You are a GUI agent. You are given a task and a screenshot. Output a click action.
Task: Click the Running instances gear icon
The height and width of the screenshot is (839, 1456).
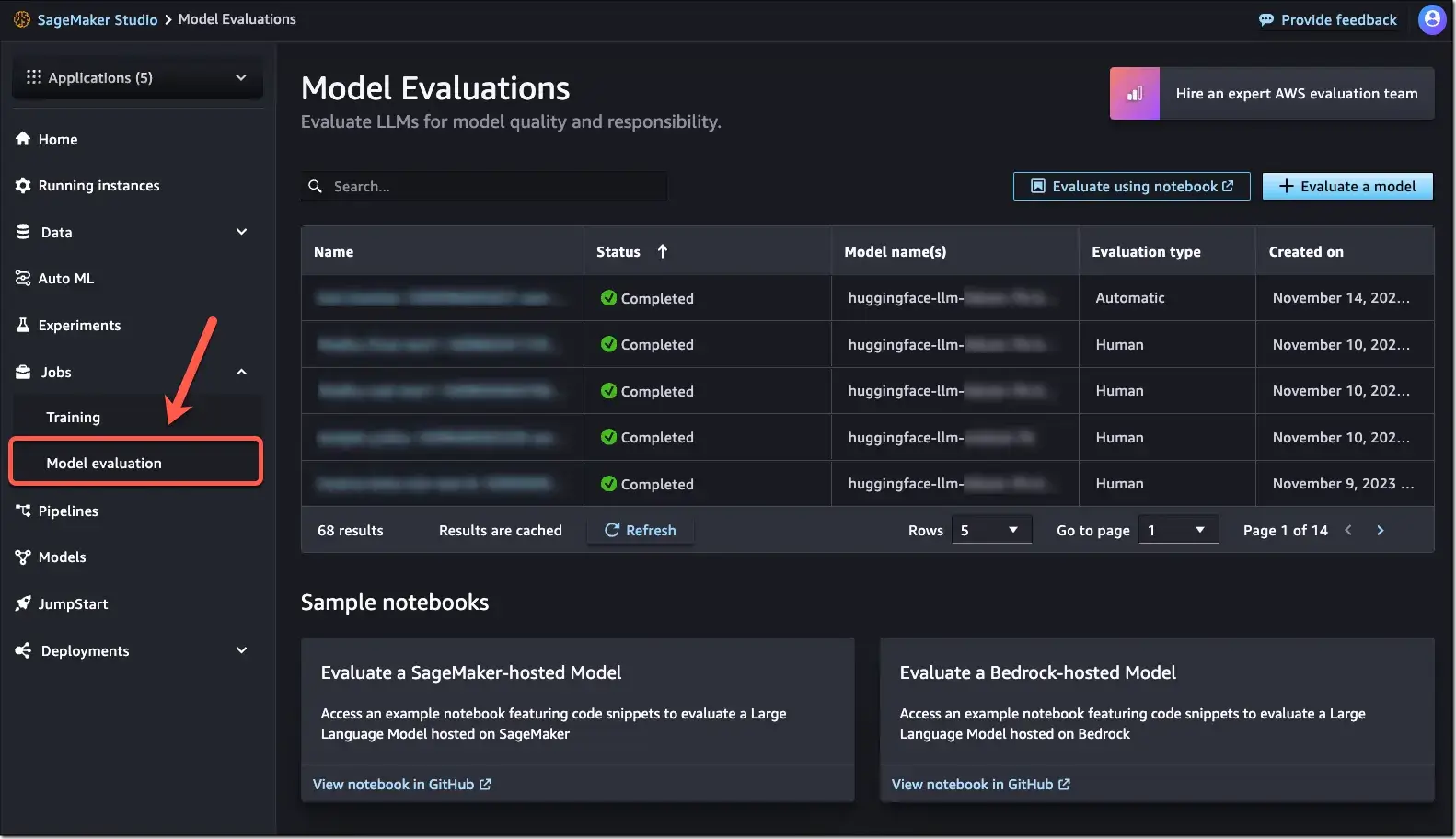click(x=23, y=186)
